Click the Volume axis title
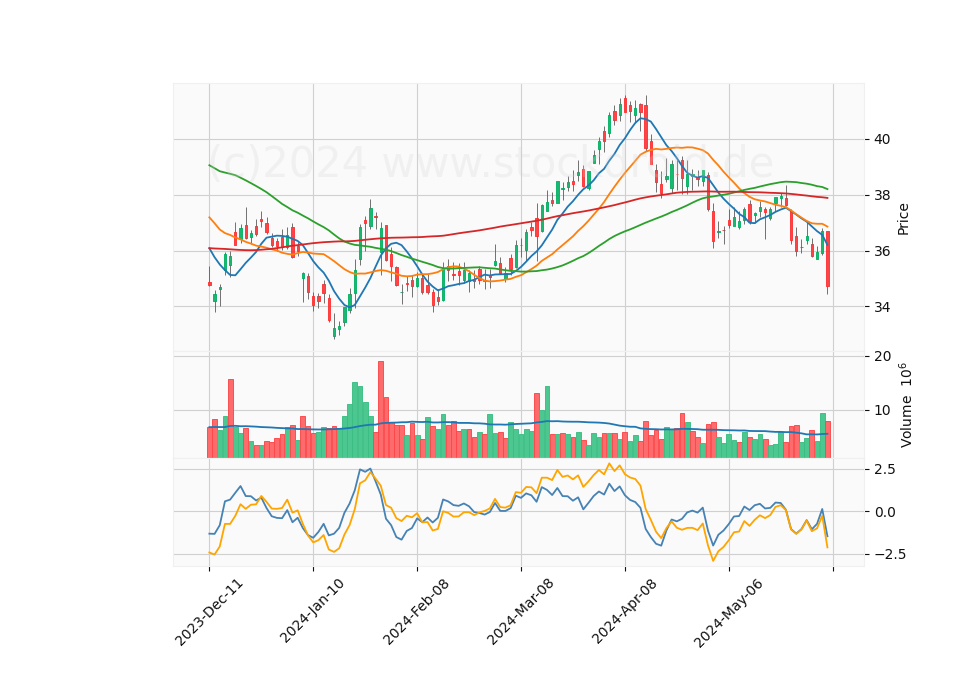This screenshot has height=690, width=960. tap(905, 405)
